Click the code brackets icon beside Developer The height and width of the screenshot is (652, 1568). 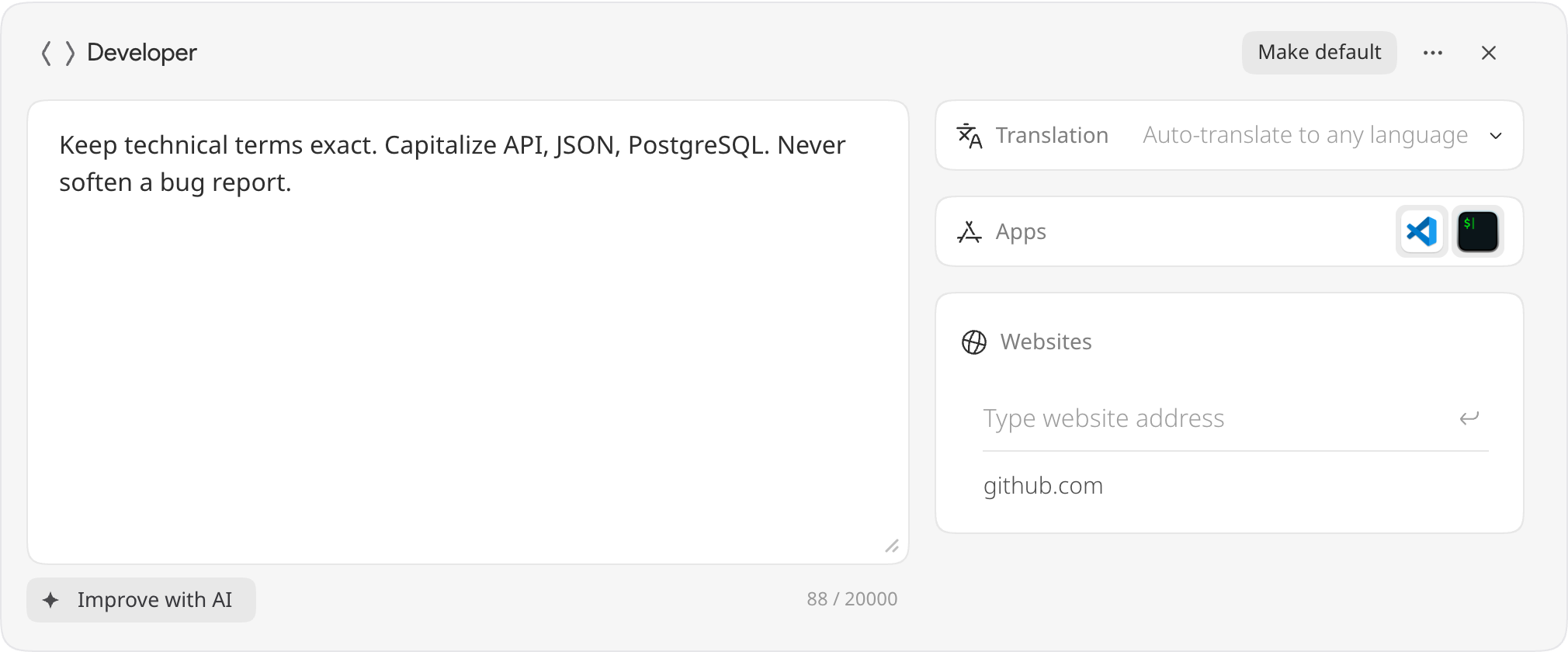click(x=58, y=53)
